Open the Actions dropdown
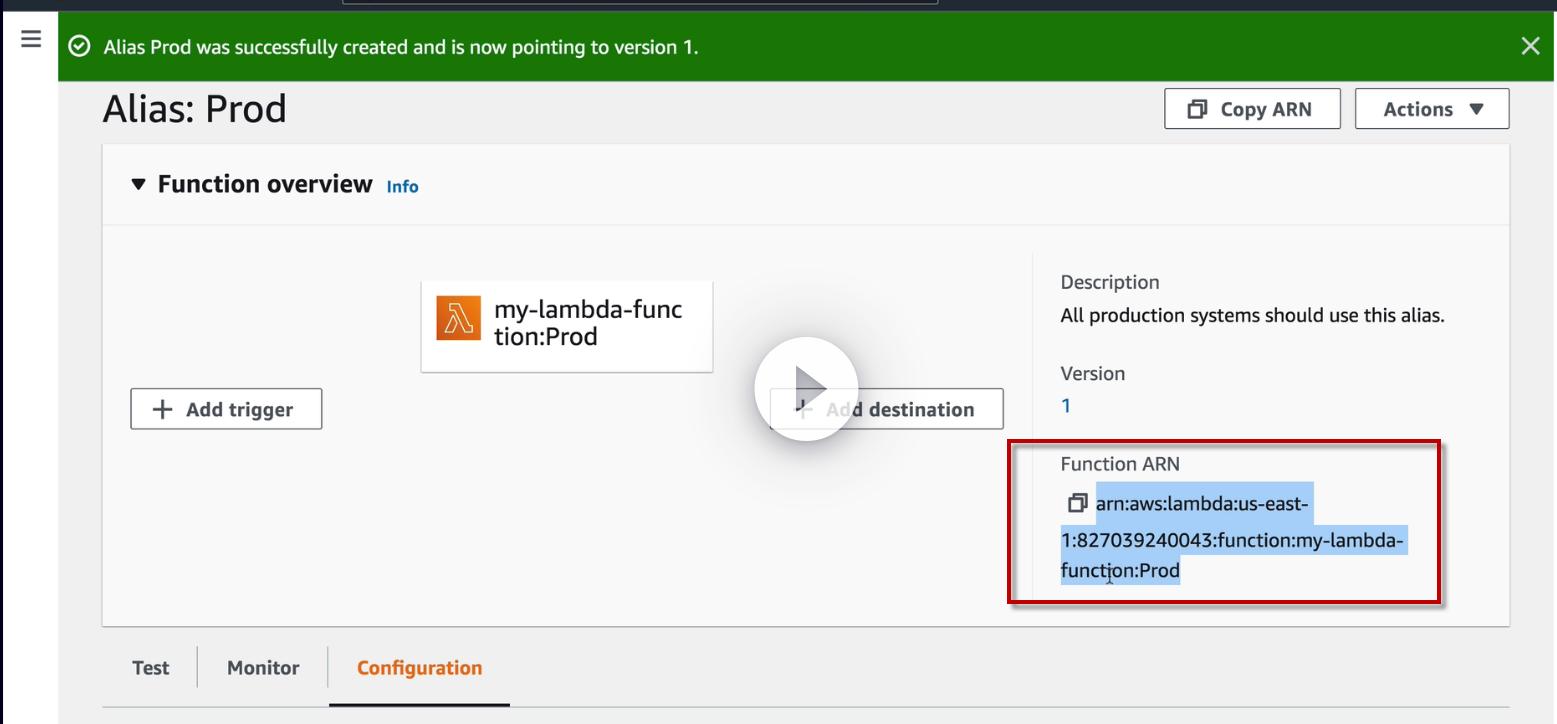Screen dimensions: 1557x724 [x=1431, y=109]
